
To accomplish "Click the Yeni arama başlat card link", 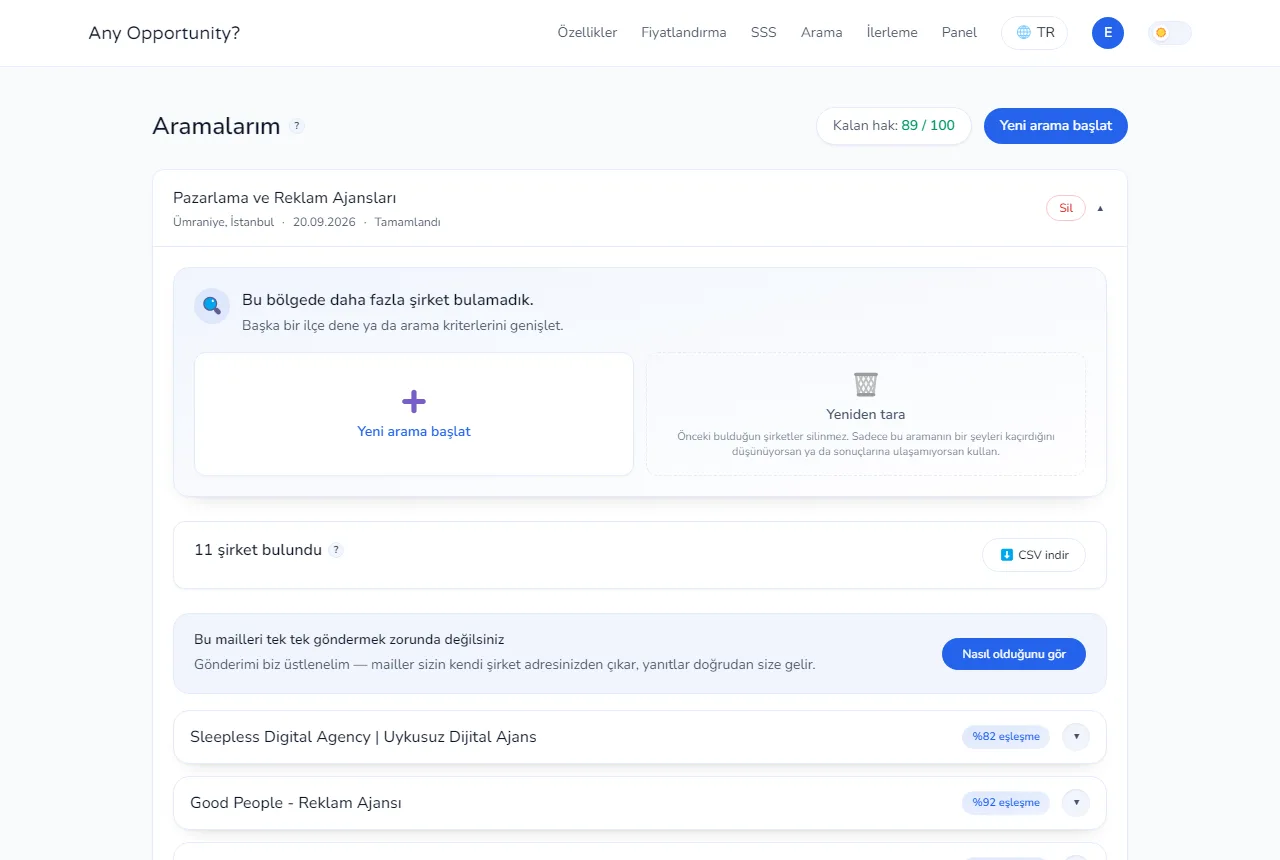I will point(414,414).
